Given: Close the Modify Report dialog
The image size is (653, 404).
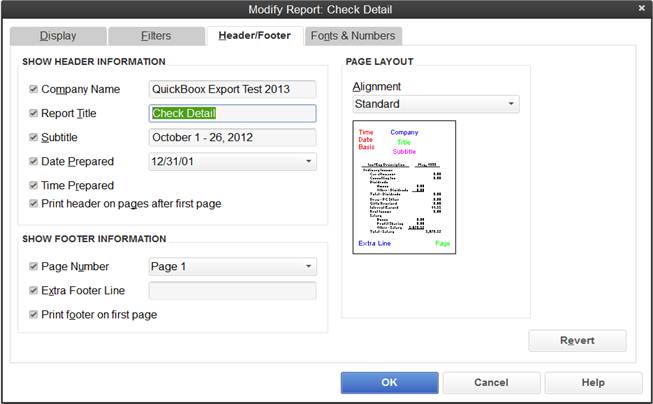Looking at the screenshot, I should (641, 9).
